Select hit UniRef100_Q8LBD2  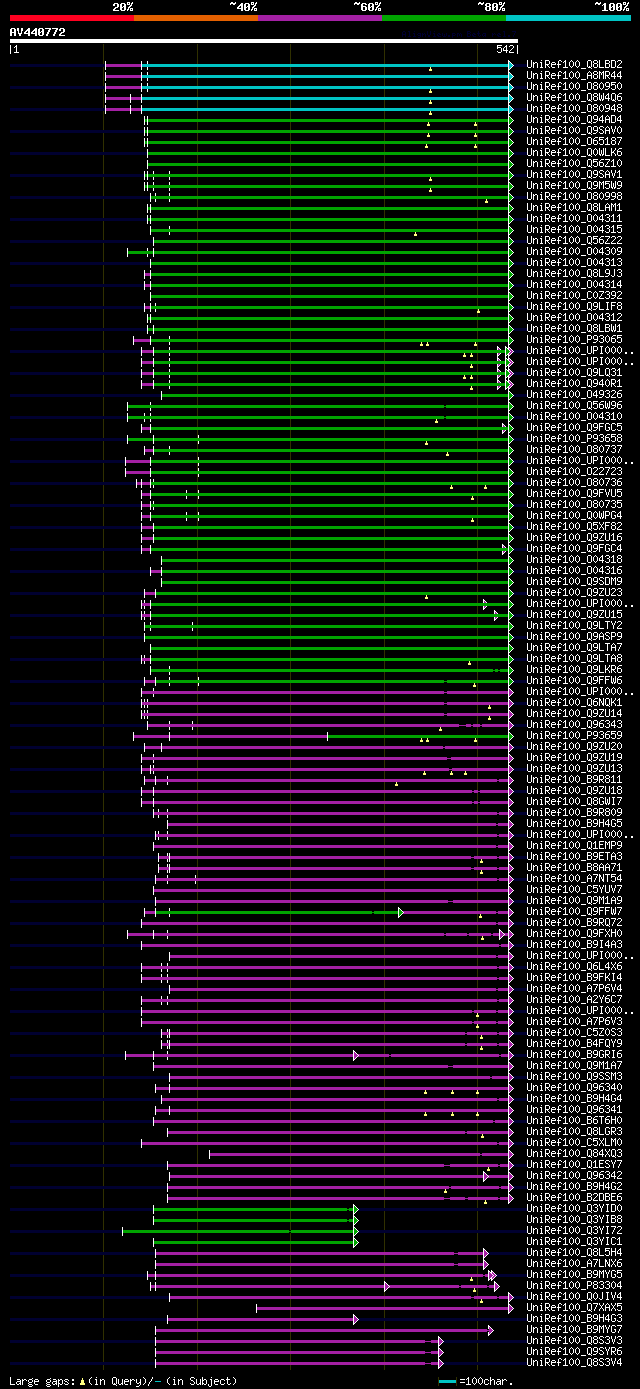tap(574, 65)
